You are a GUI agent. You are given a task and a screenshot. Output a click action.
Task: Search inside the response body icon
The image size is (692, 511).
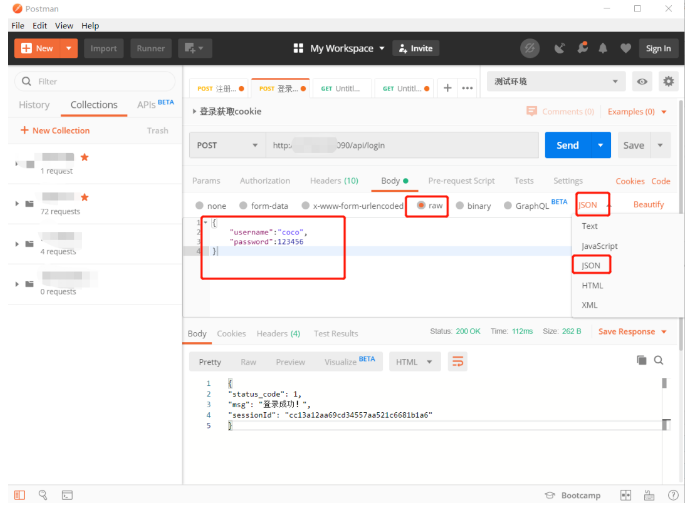pos(658,360)
